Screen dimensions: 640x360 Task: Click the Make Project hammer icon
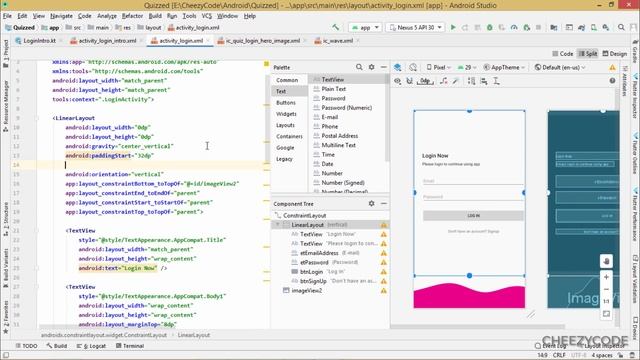(x=336, y=27)
